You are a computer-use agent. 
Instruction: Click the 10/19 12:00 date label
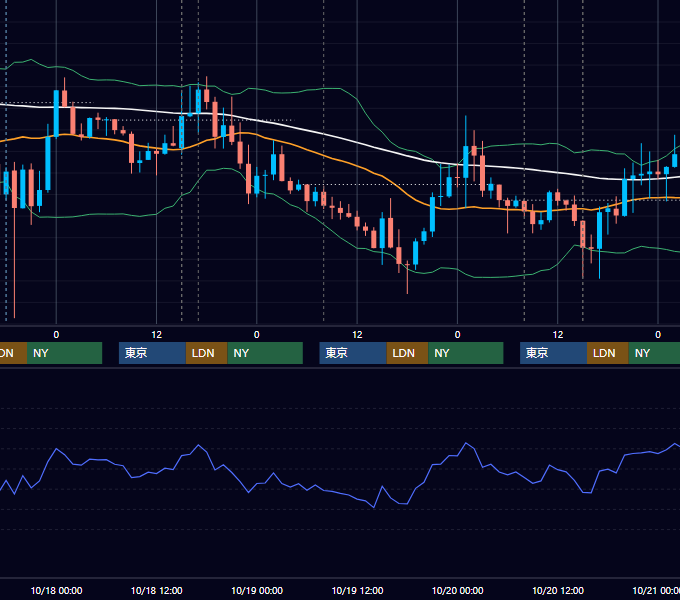(x=357, y=590)
